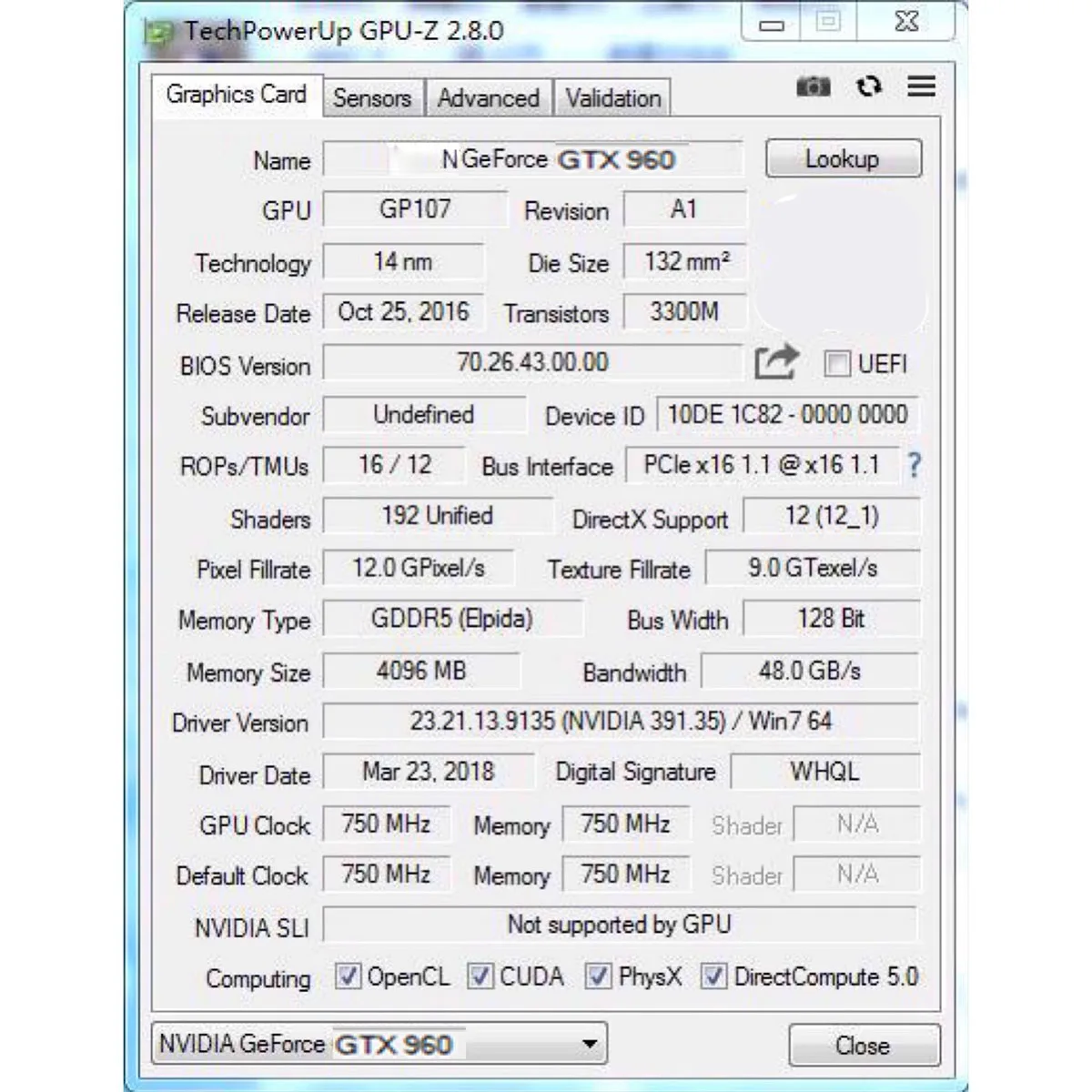Refresh GPU info with the refresh icon

(x=869, y=86)
